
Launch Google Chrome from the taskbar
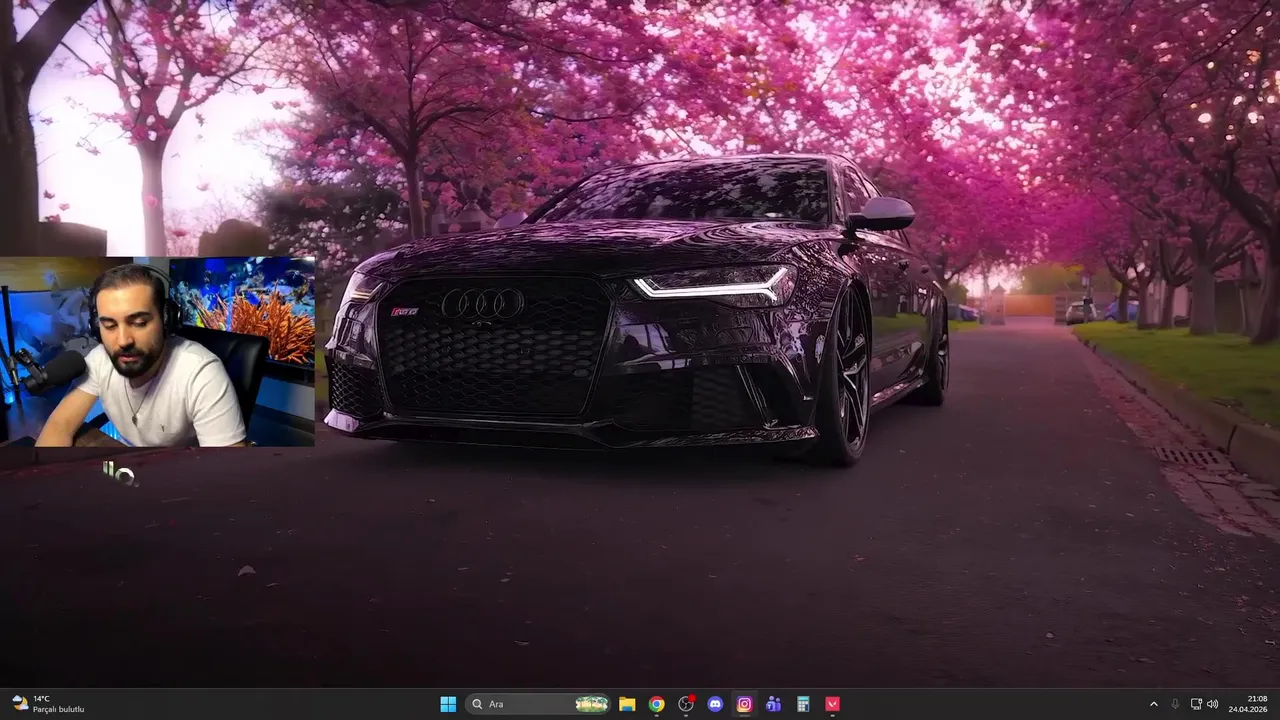(656, 704)
